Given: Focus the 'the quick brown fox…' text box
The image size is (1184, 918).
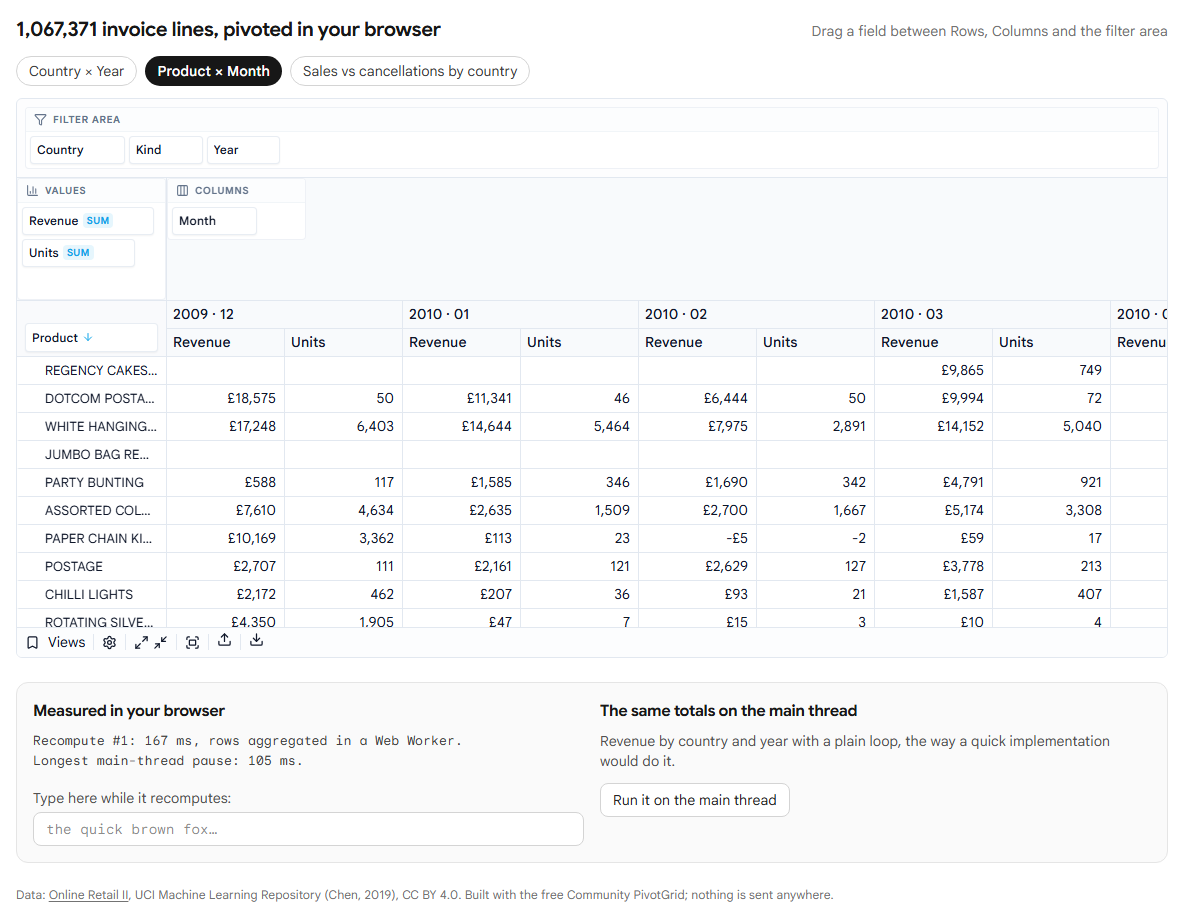Looking at the screenshot, I should [x=308, y=829].
